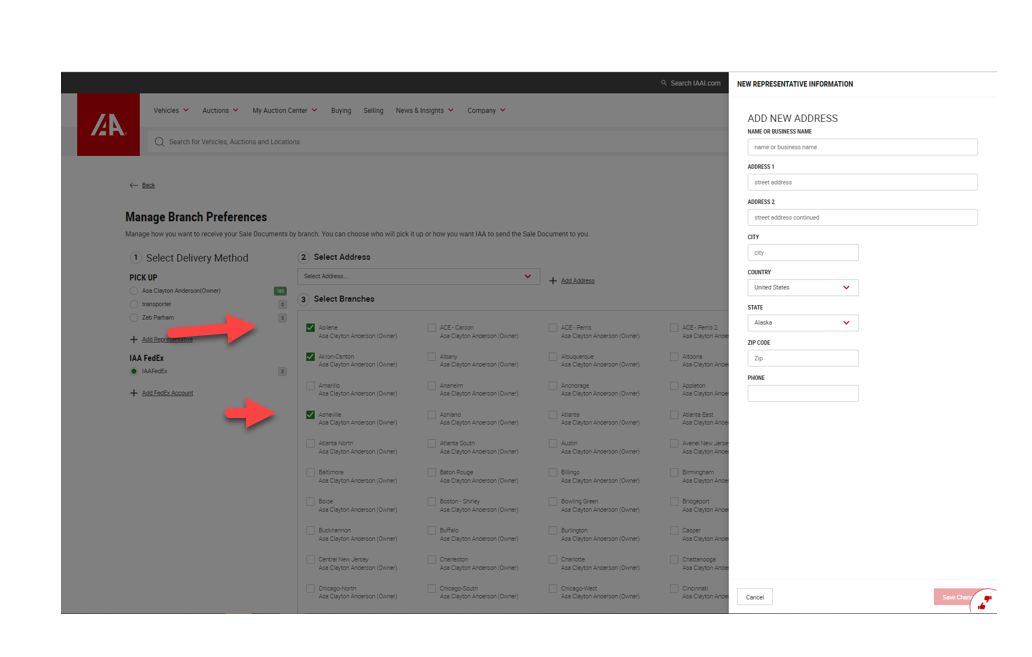Click the Zip Code input field
Image resolution: width=1032 pixels, height=657 pixels.
point(802,358)
